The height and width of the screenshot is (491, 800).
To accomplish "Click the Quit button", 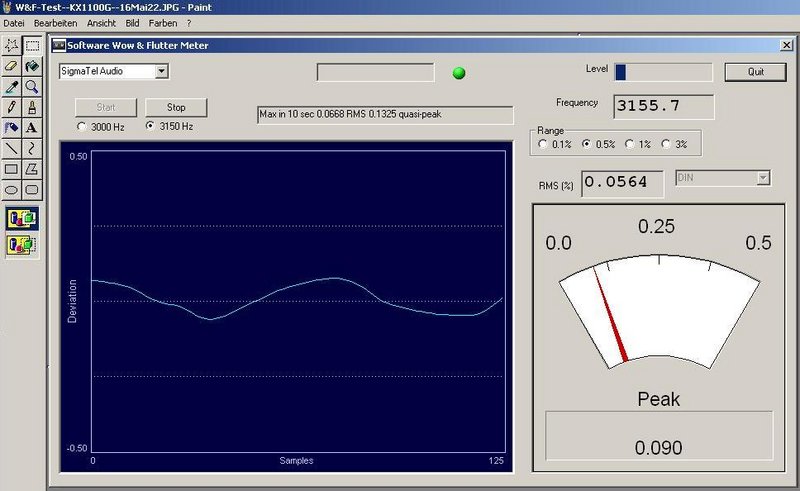I will (756, 72).
